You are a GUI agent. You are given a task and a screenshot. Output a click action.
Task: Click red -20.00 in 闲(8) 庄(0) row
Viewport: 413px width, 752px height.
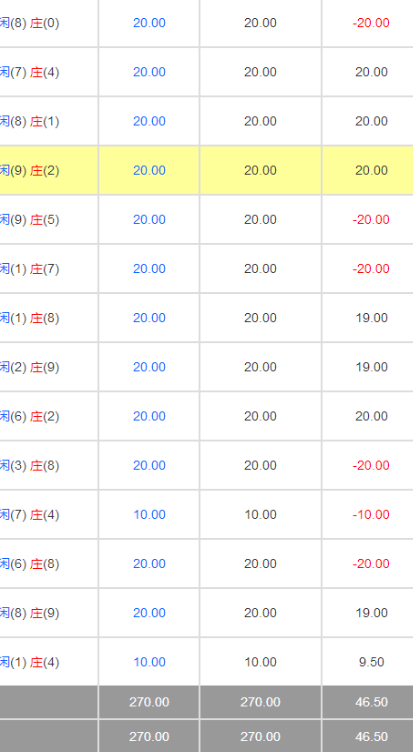[x=371, y=23]
